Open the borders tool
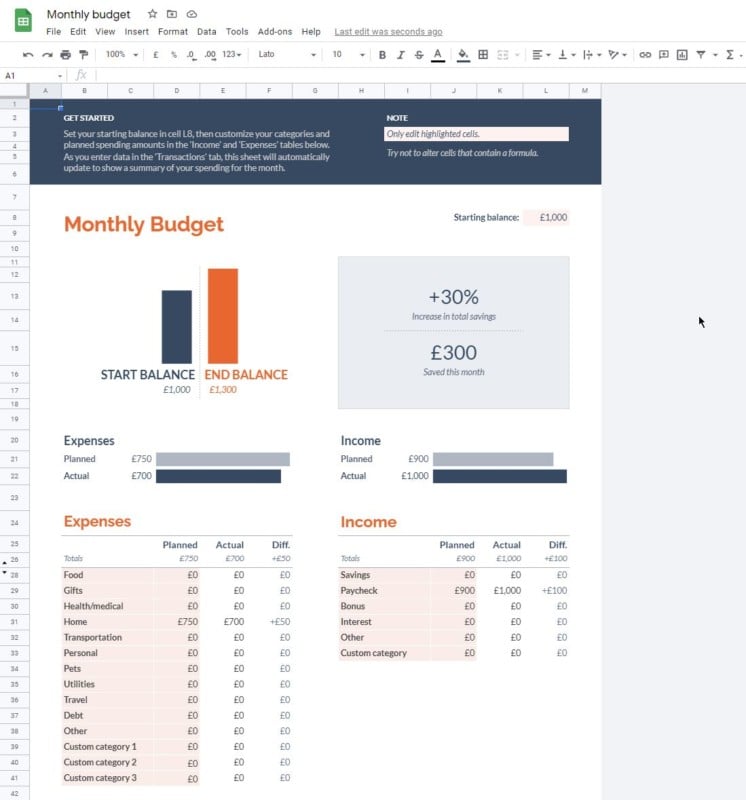The image size is (746, 800). coord(483,54)
